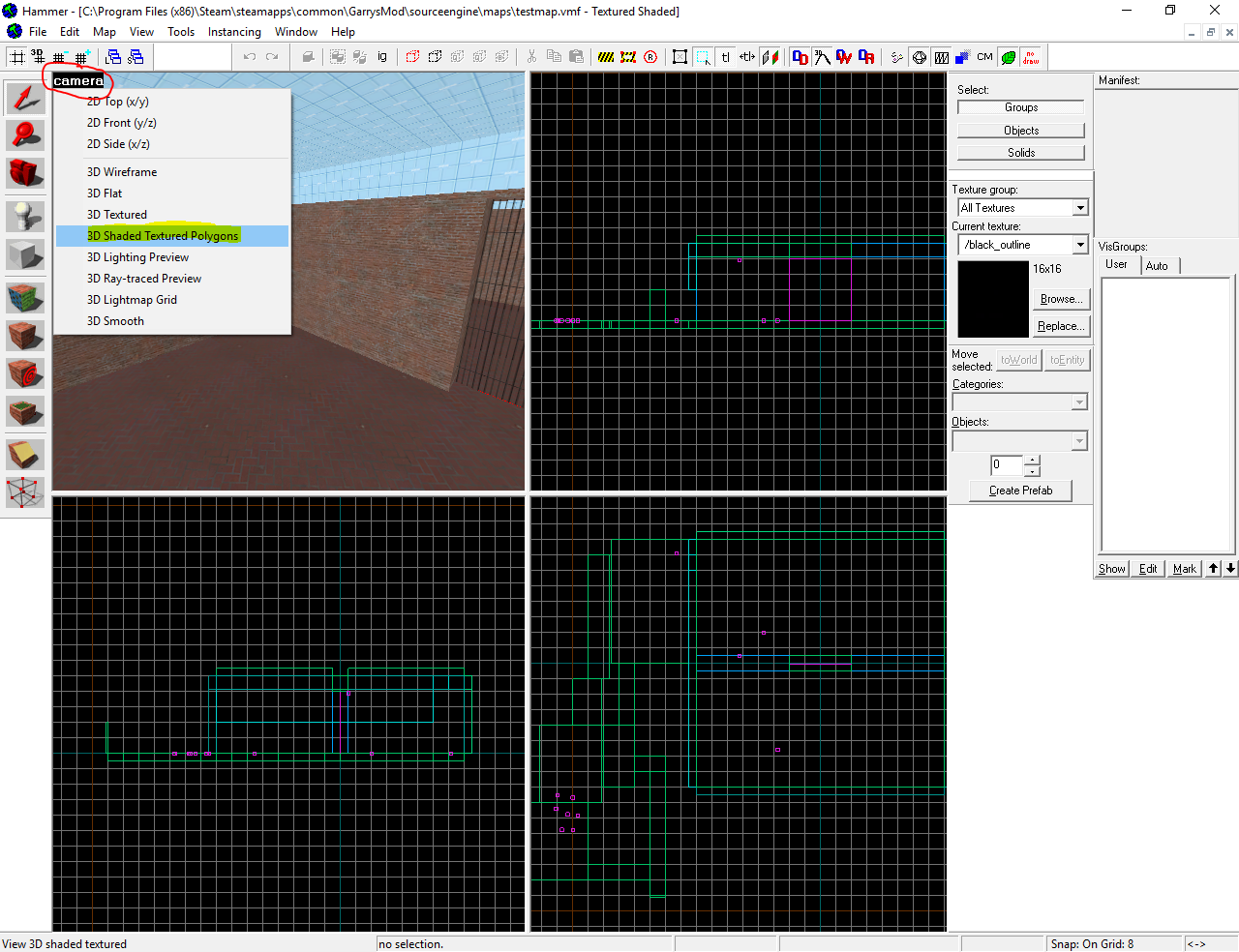Click the Redo arrow icon
Viewport: 1239px width, 952px height.
coord(272,57)
